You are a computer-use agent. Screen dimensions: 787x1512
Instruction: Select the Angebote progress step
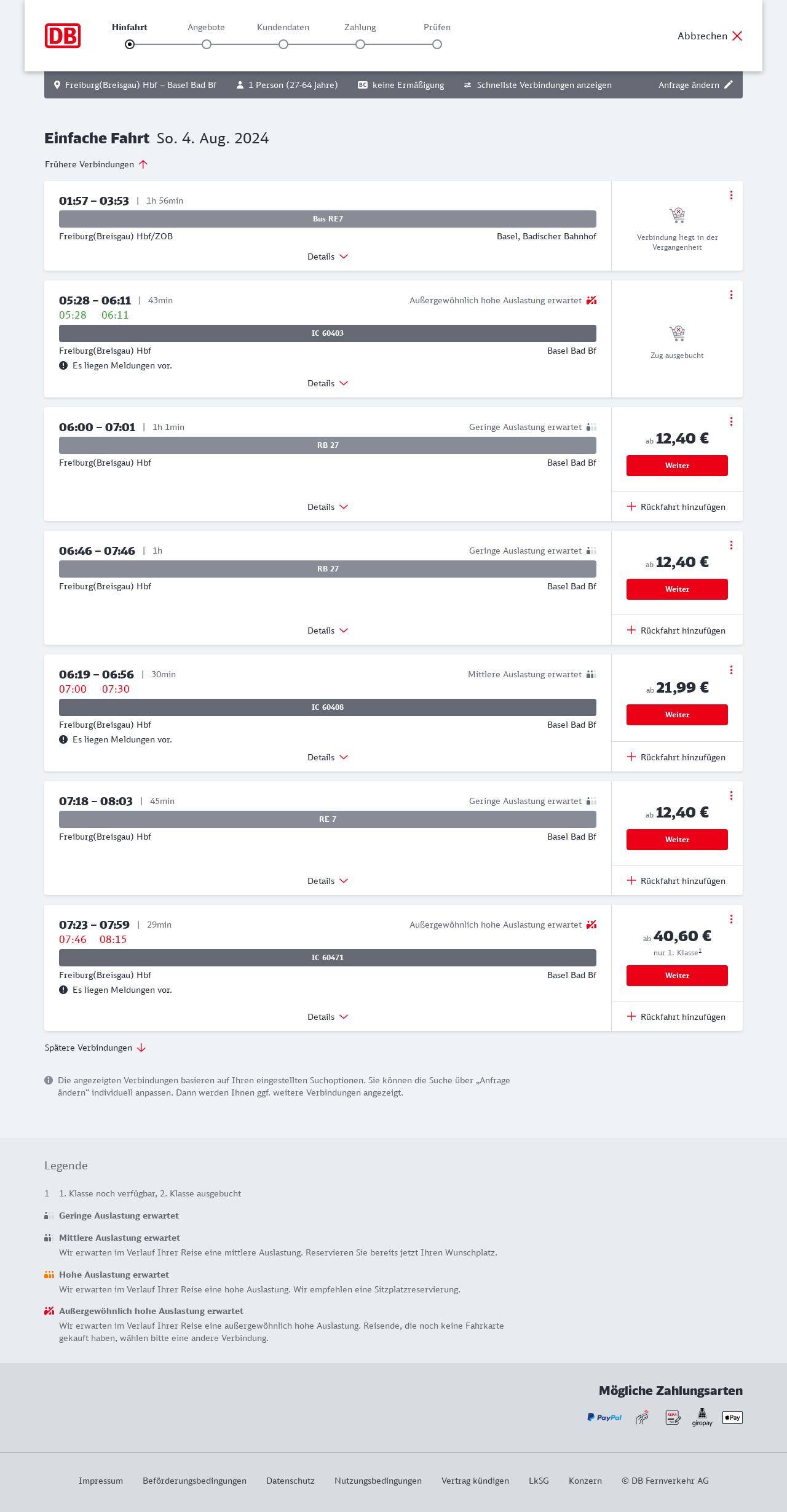[x=207, y=44]
